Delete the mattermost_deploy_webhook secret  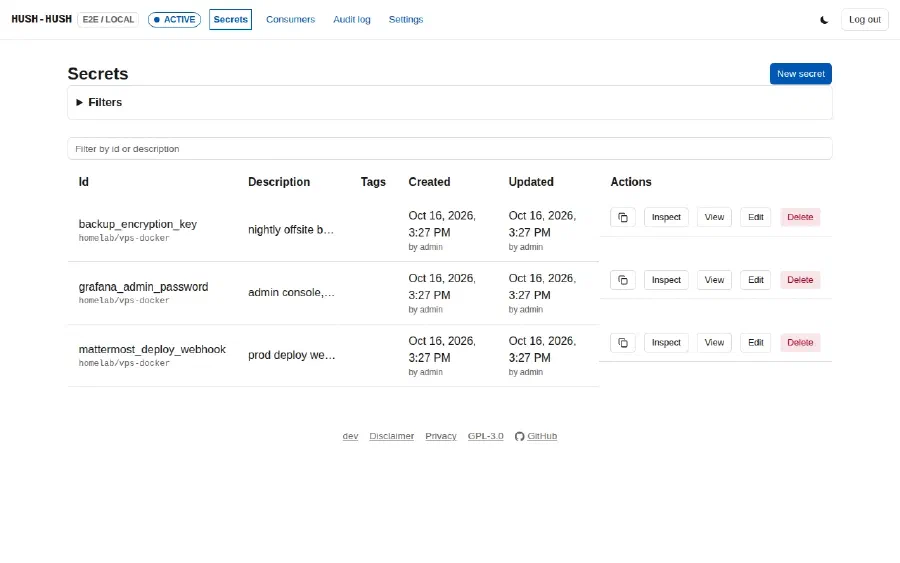click(800, 343)
